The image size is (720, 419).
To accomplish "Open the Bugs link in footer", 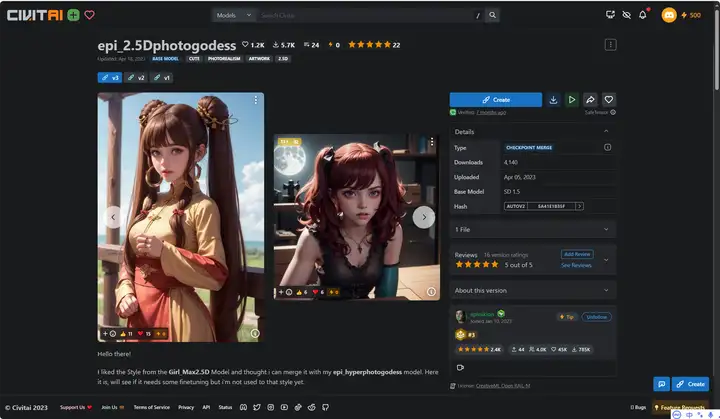I will 638,407.
